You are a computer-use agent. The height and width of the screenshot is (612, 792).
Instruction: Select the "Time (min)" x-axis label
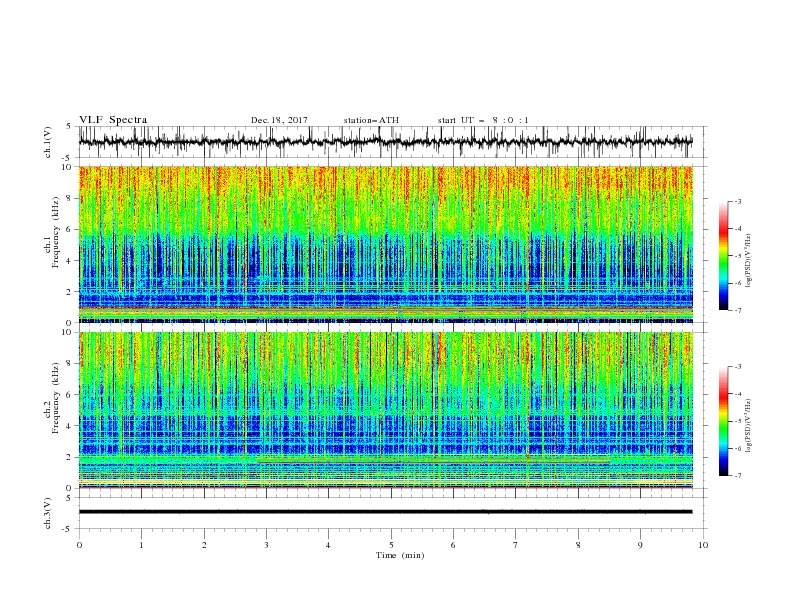pos(400,555)
